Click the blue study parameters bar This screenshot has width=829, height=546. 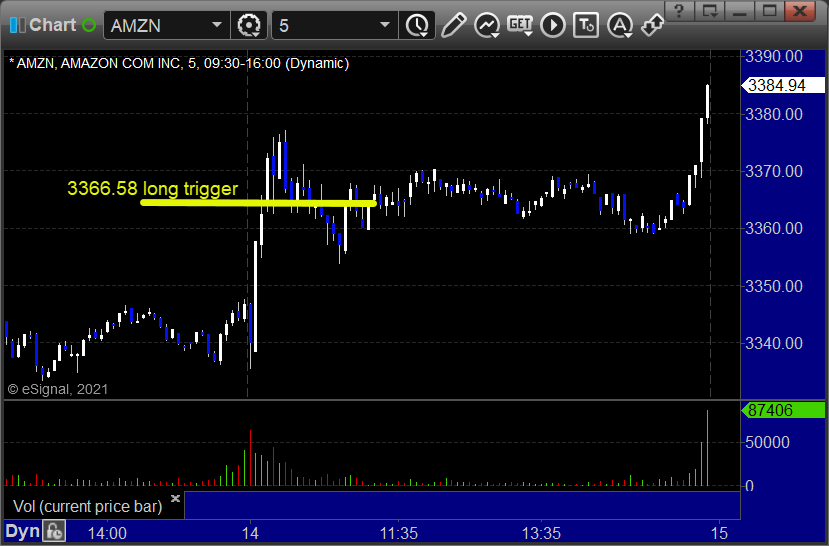pos(462,505)
